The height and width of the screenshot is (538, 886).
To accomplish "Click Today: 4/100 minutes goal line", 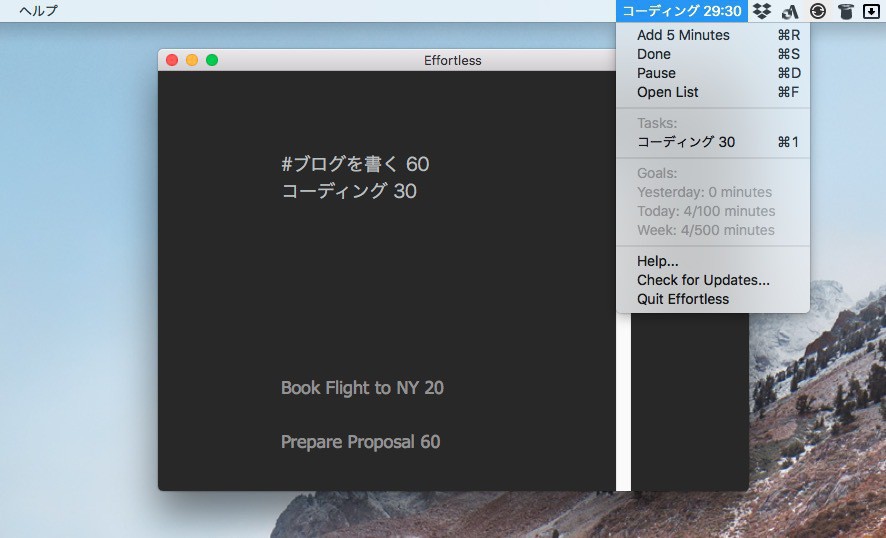I will click(x=706, y=211).
